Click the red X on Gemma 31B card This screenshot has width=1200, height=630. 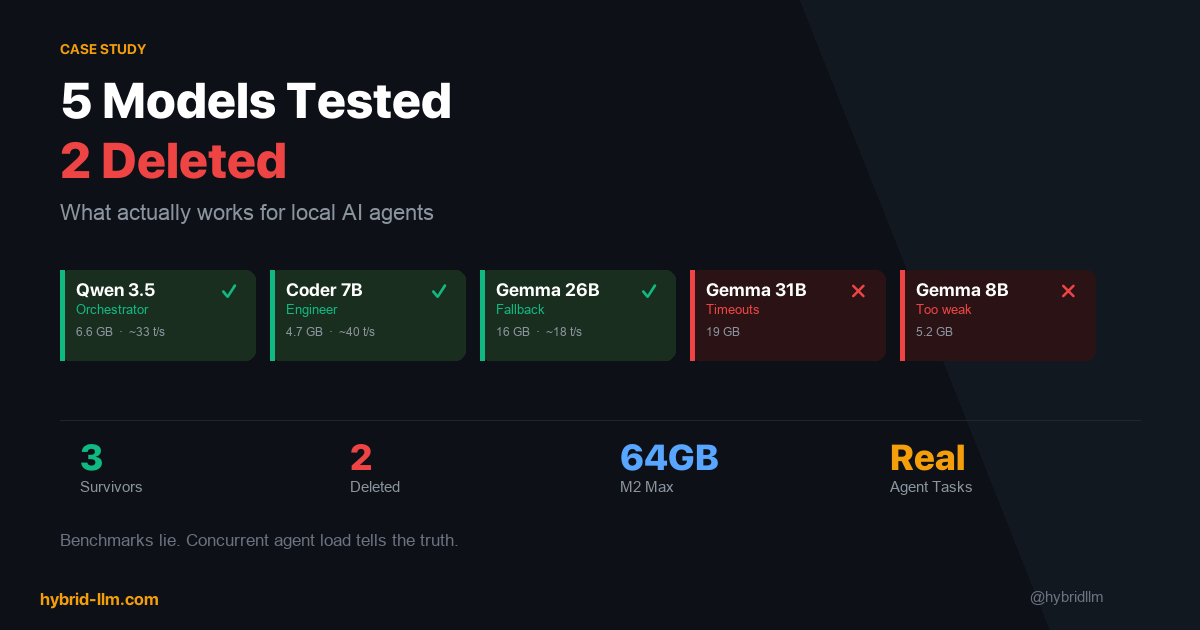pyautogui.click(x=858, y=291)
